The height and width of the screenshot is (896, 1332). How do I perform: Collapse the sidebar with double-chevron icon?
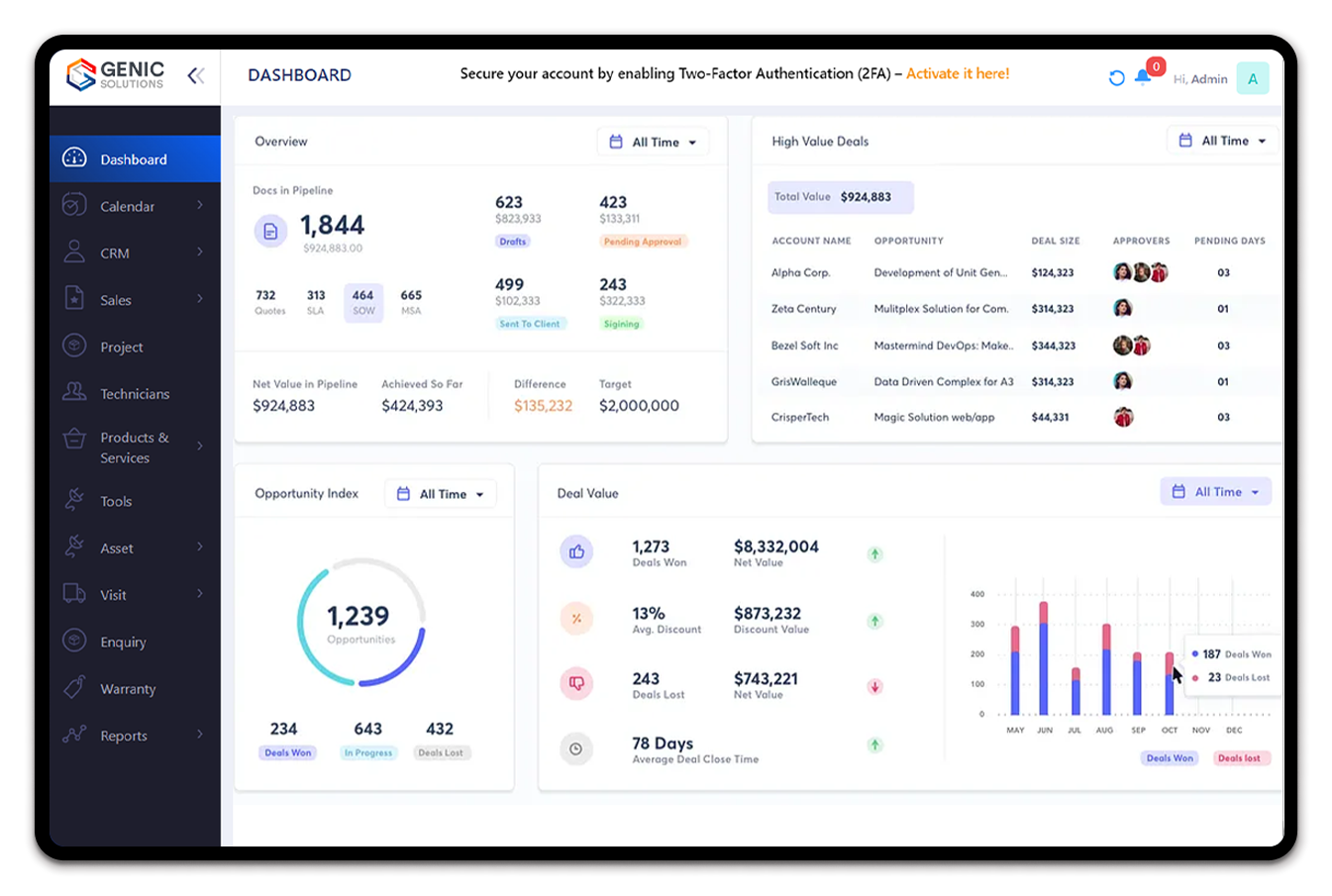click(196, 75)
